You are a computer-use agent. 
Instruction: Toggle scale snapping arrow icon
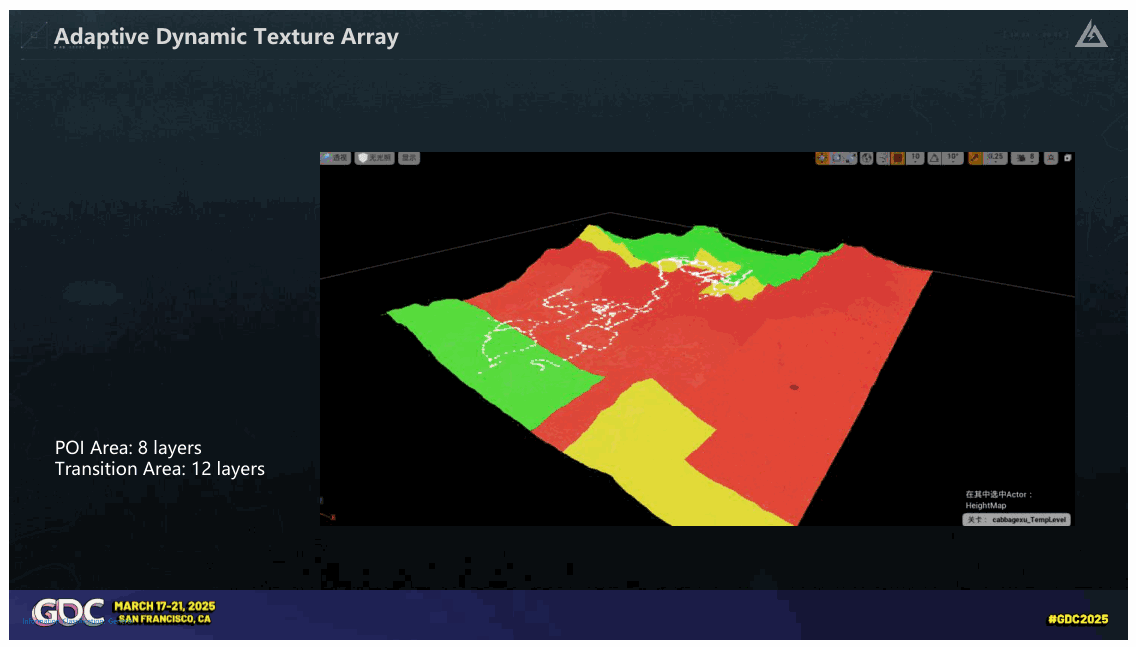click(x=975, y=158)
